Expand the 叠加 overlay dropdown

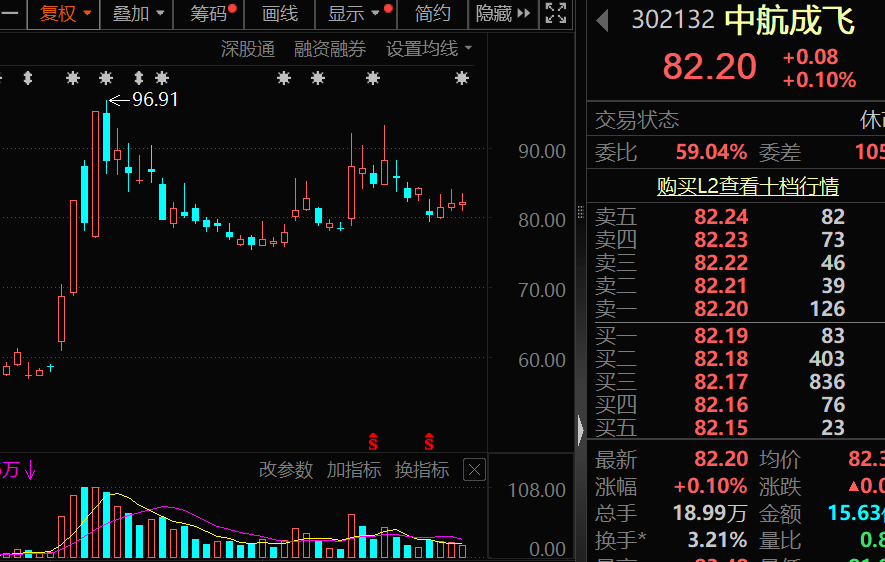(x=138, y=14)
